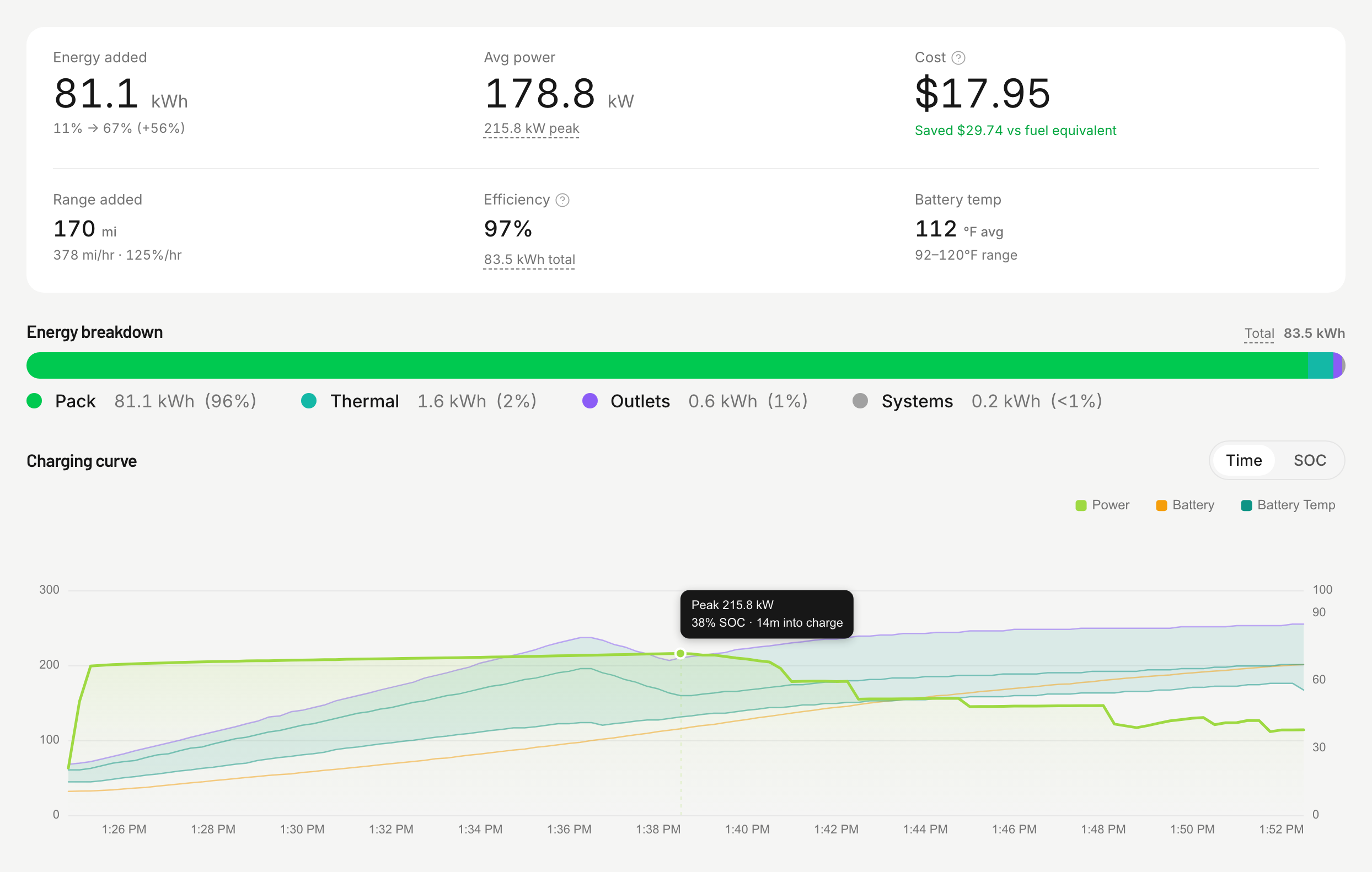Image resolution: width=1372 pixels, height=872 pixels.
Task: Click the '92–120°F range' text
Action: 966,255
